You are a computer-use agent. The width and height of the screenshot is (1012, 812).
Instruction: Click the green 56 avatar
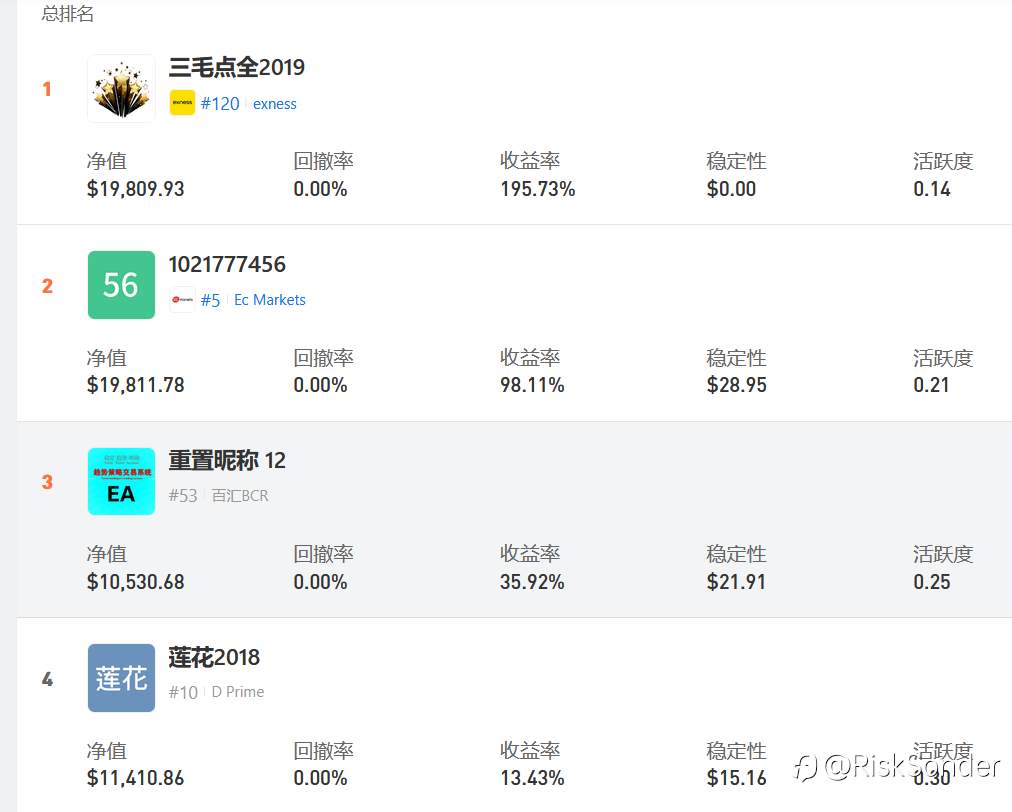point(121,285)
